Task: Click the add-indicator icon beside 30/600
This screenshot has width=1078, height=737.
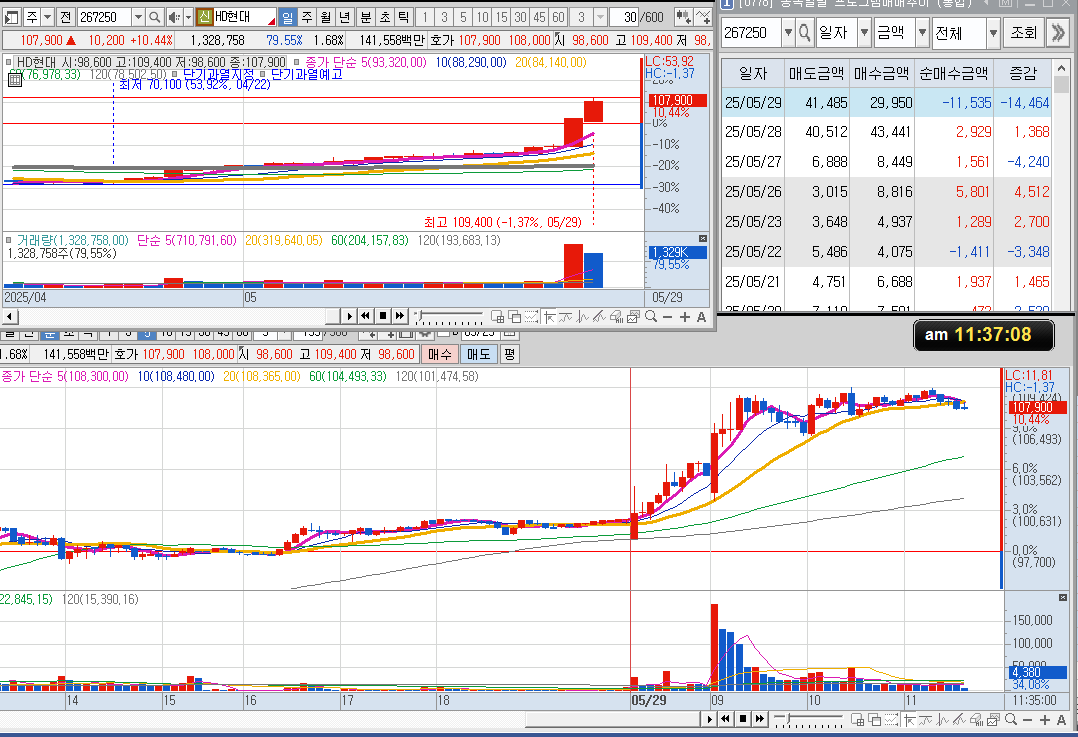Action: tap(683, 16)
